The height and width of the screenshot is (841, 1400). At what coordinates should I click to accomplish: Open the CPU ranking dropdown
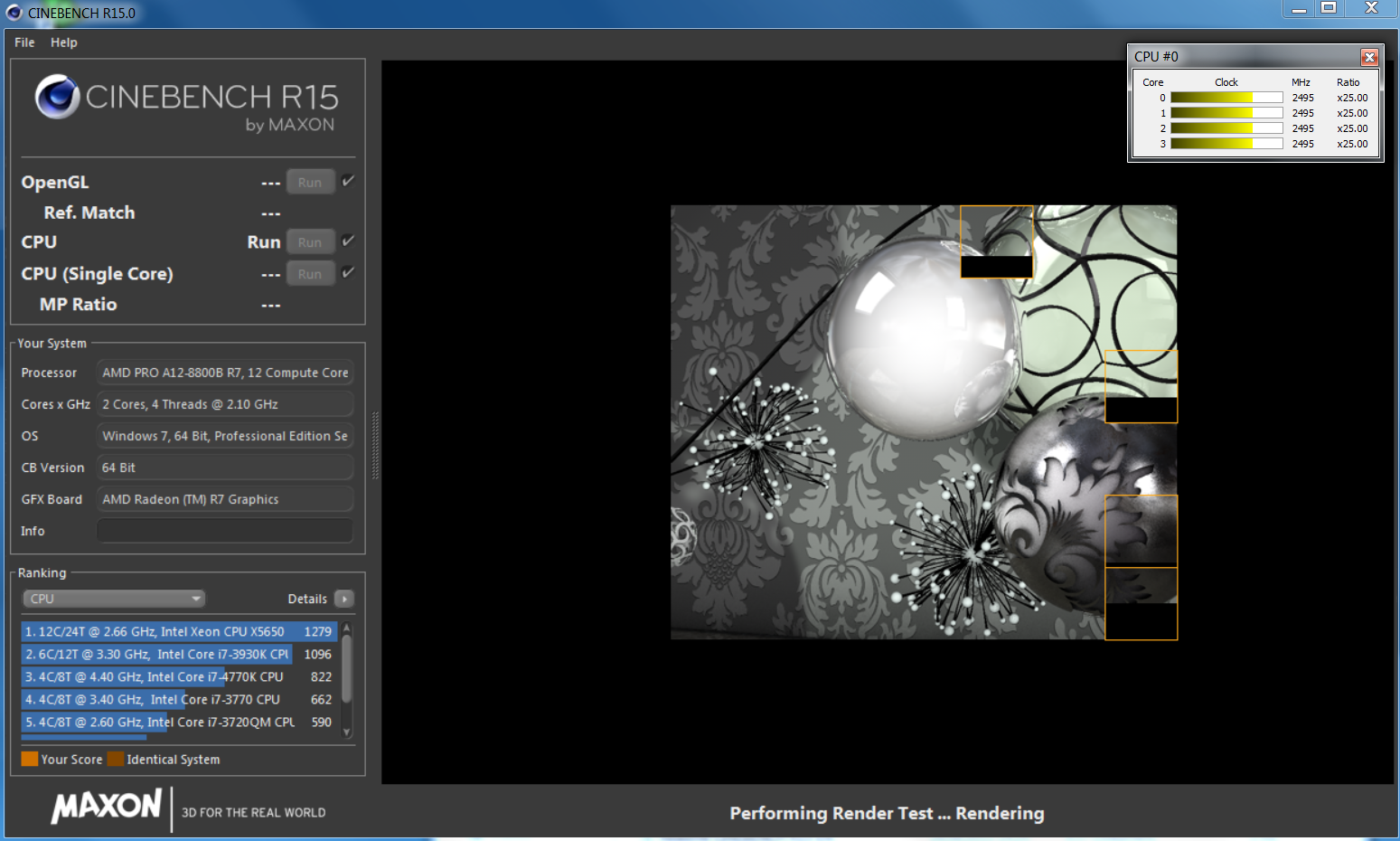[x=114, y=599]
